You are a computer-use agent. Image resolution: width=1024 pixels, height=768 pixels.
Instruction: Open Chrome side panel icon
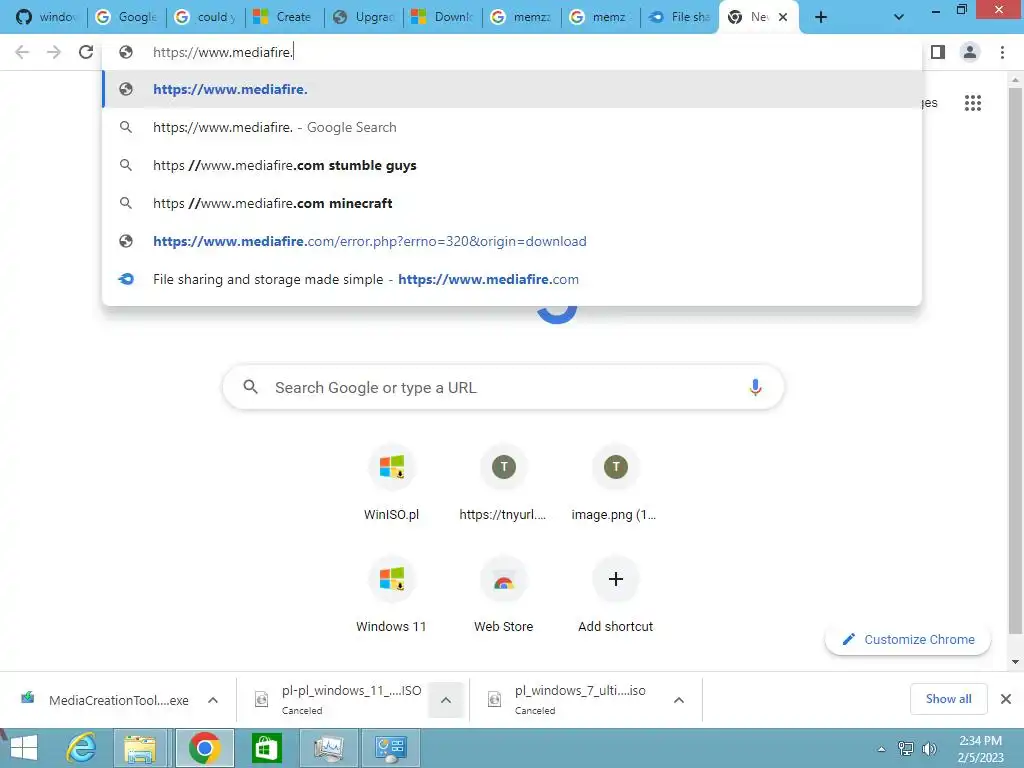point(938,52)
